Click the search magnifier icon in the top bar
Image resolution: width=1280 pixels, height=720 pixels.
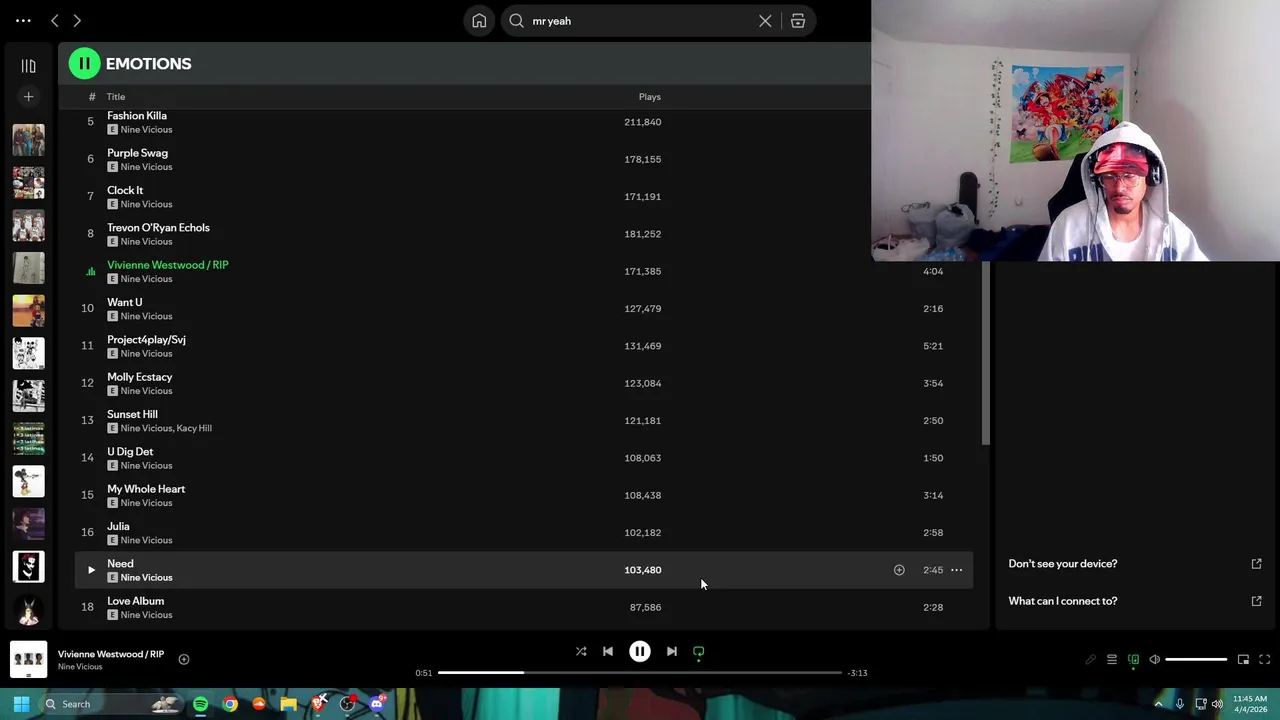(516, 21)
